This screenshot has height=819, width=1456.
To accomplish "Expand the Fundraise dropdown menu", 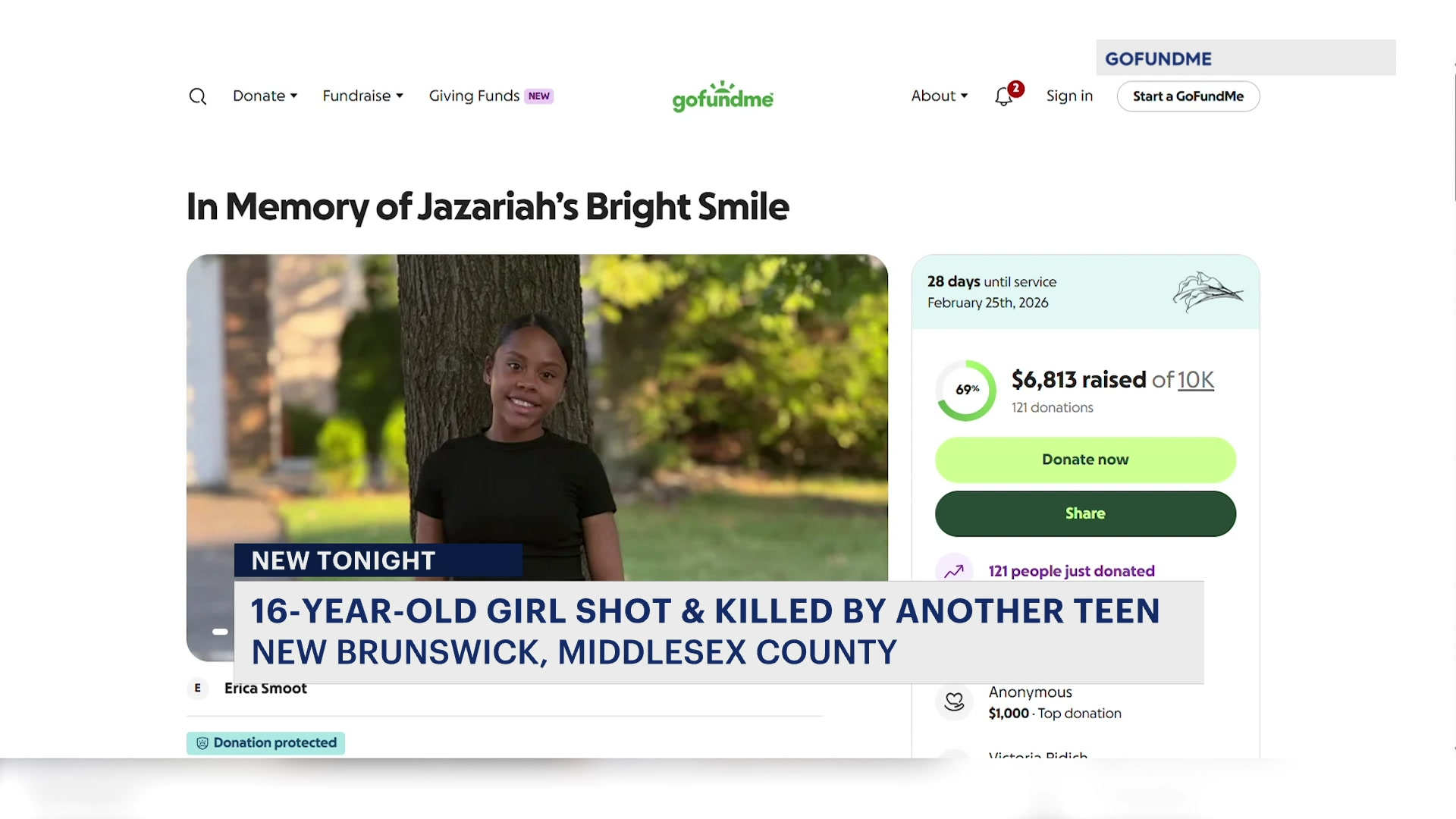I will coord(362,96).
